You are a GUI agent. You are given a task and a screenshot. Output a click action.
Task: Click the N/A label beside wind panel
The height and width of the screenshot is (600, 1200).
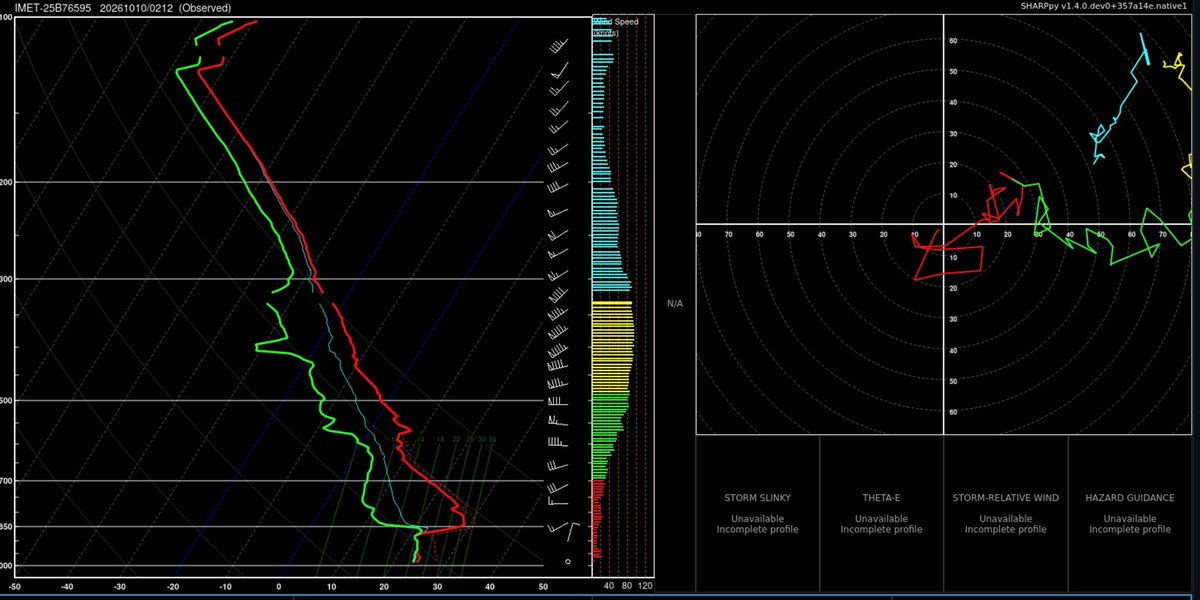point(675,303)
